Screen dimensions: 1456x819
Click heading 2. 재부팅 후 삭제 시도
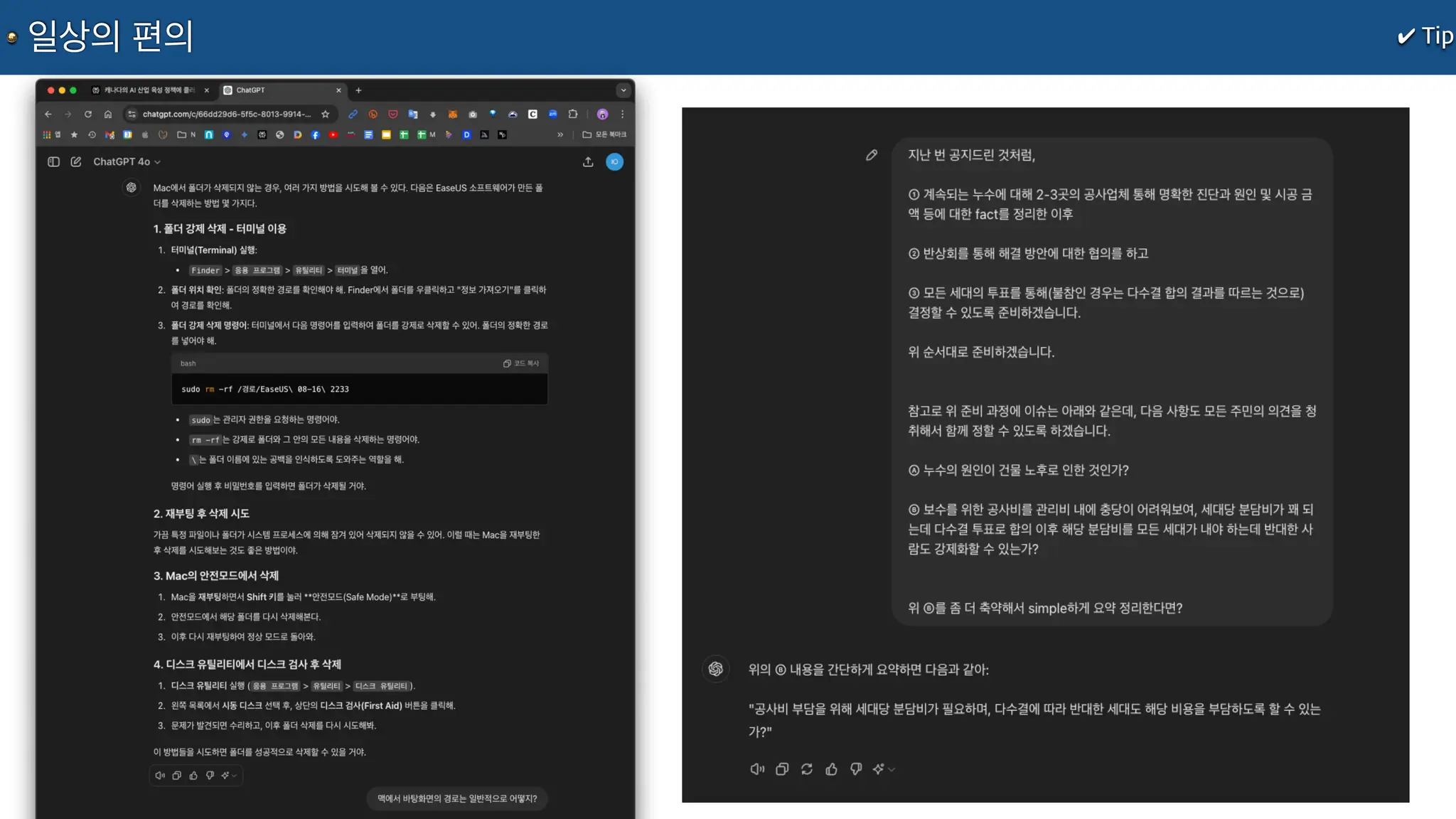pyautogui.click(x=201, y=513)
